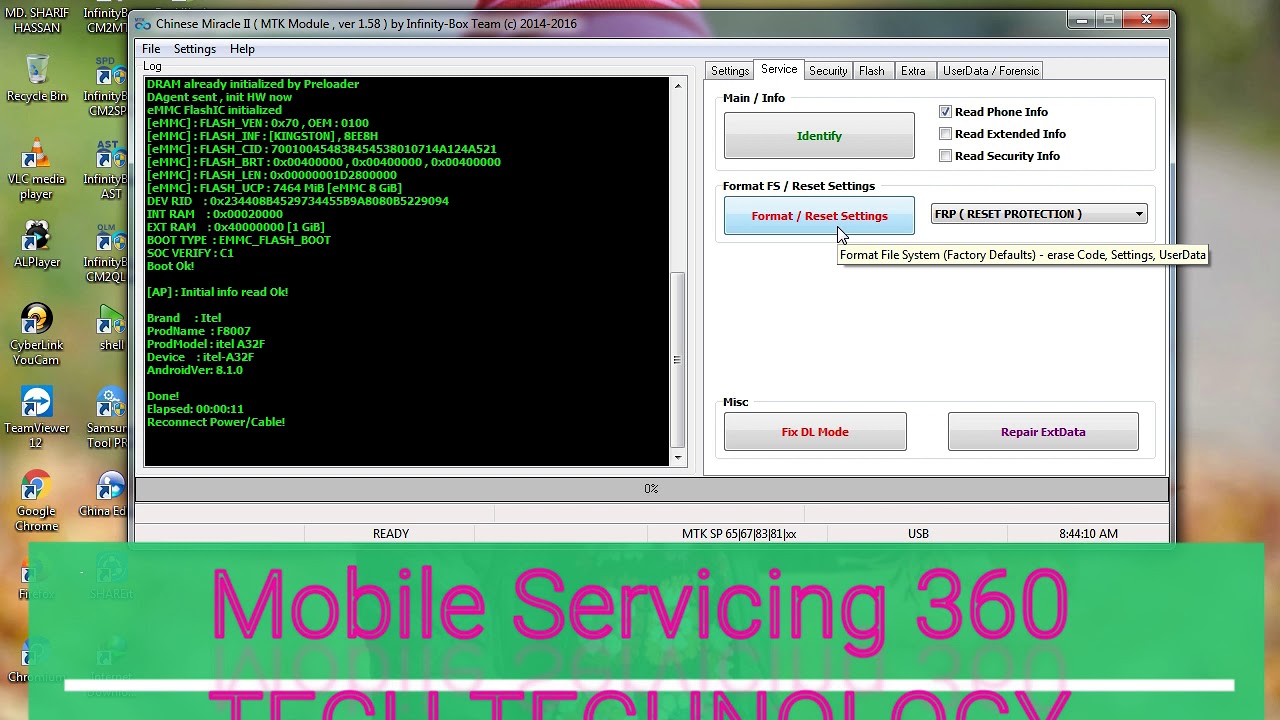Tick the Read Extended Info checkbox

point(945,134)
